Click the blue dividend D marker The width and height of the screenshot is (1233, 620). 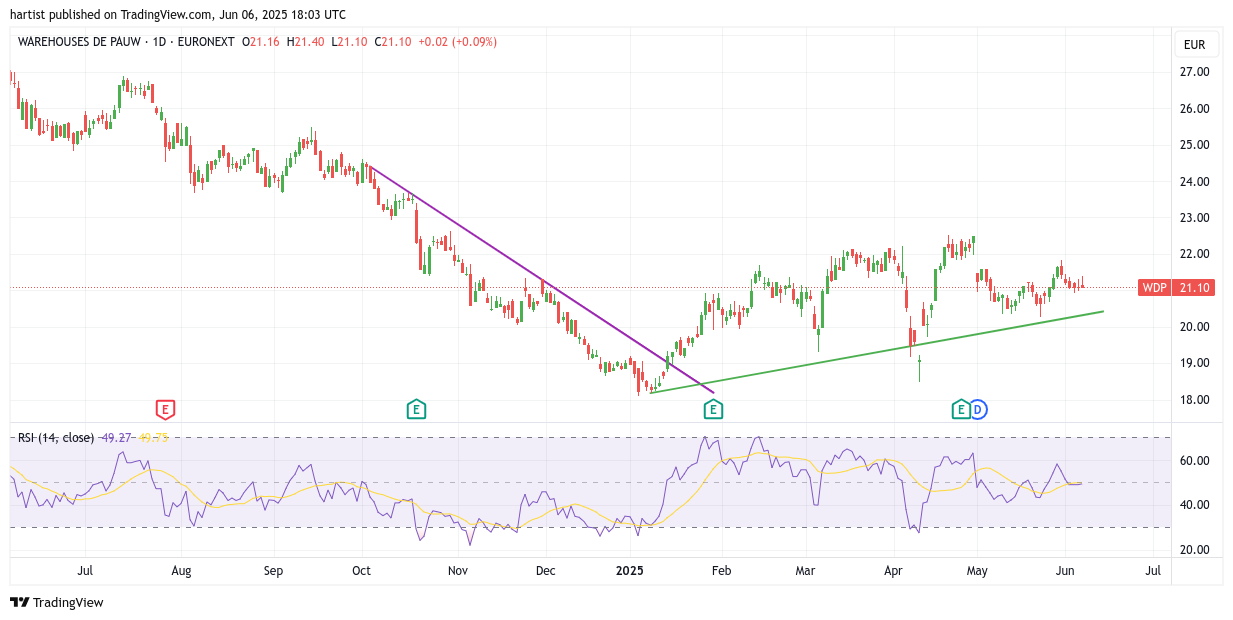978,409
